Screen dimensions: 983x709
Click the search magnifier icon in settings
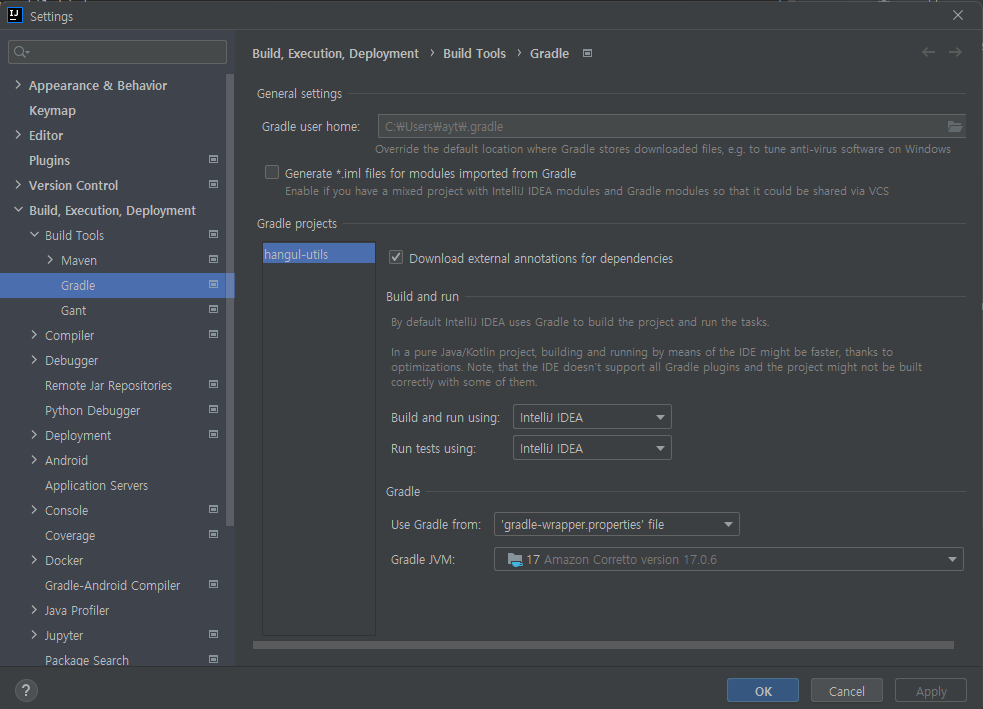(21, 52)
